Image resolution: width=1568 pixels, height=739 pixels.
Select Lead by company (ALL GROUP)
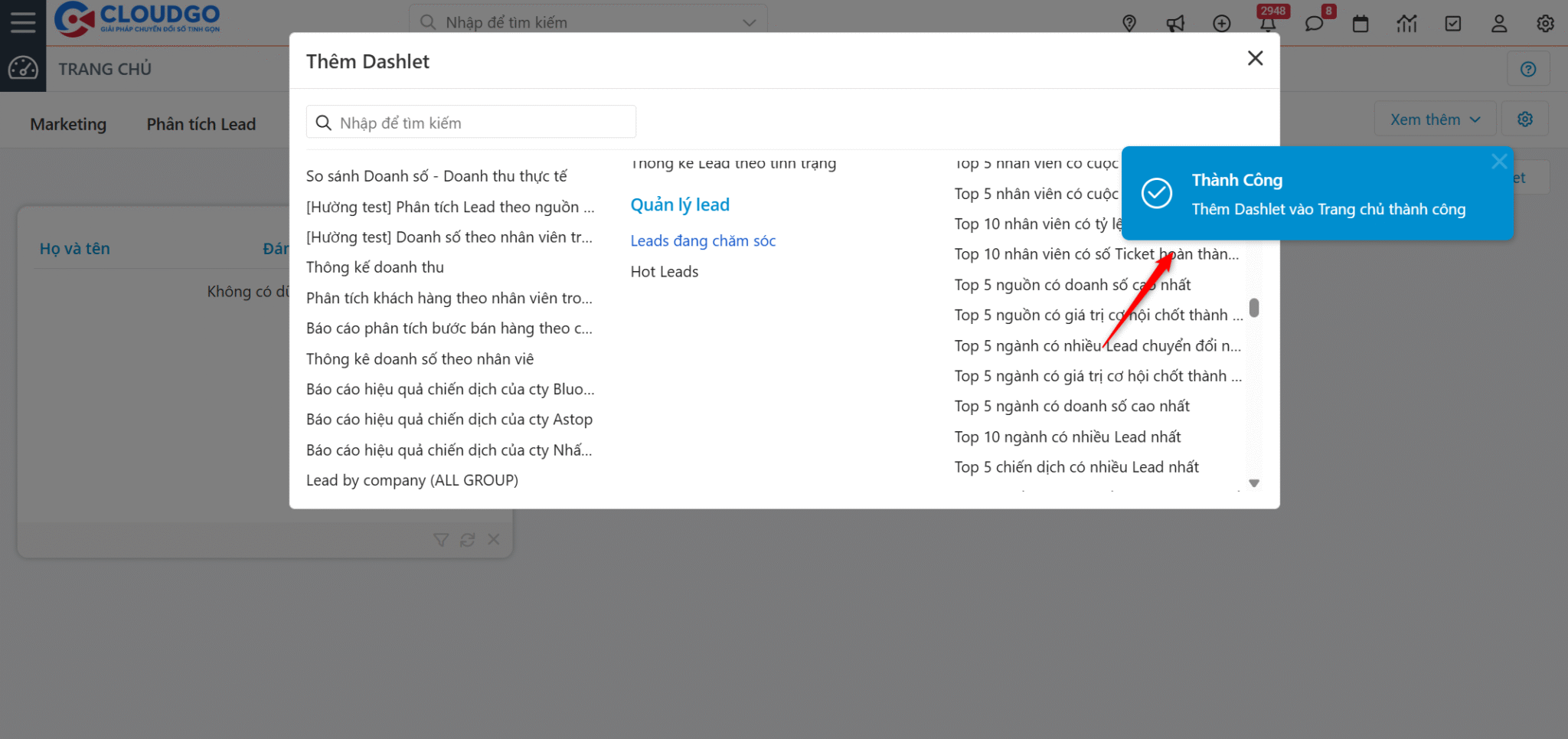pyautogui.click(x=412, y=480)
